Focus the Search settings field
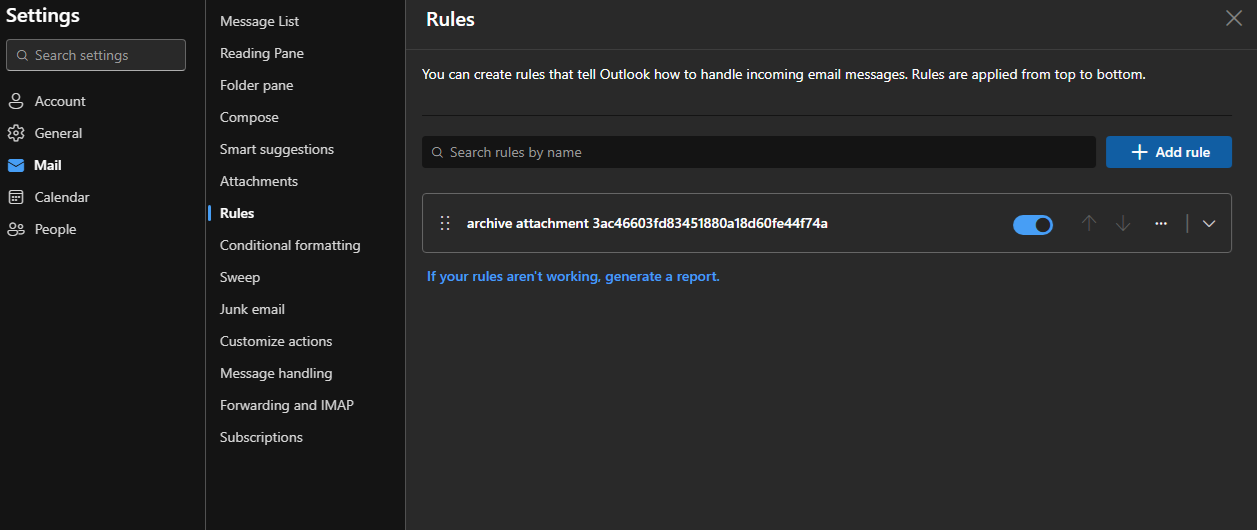This screenshot has width=1257, height=532. tap(96, 55)
